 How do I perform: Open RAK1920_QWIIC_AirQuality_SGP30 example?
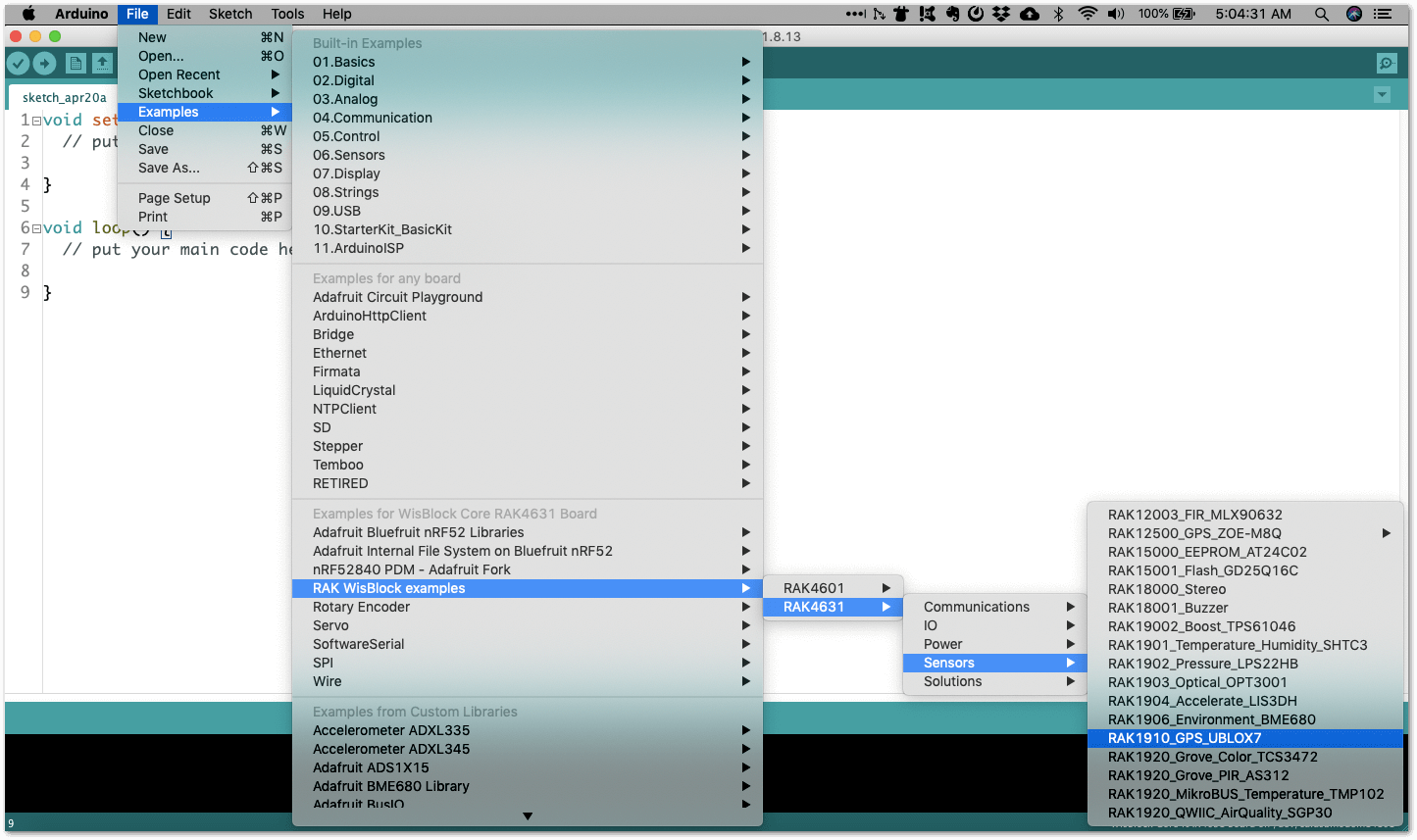(x=1245, y=813)
